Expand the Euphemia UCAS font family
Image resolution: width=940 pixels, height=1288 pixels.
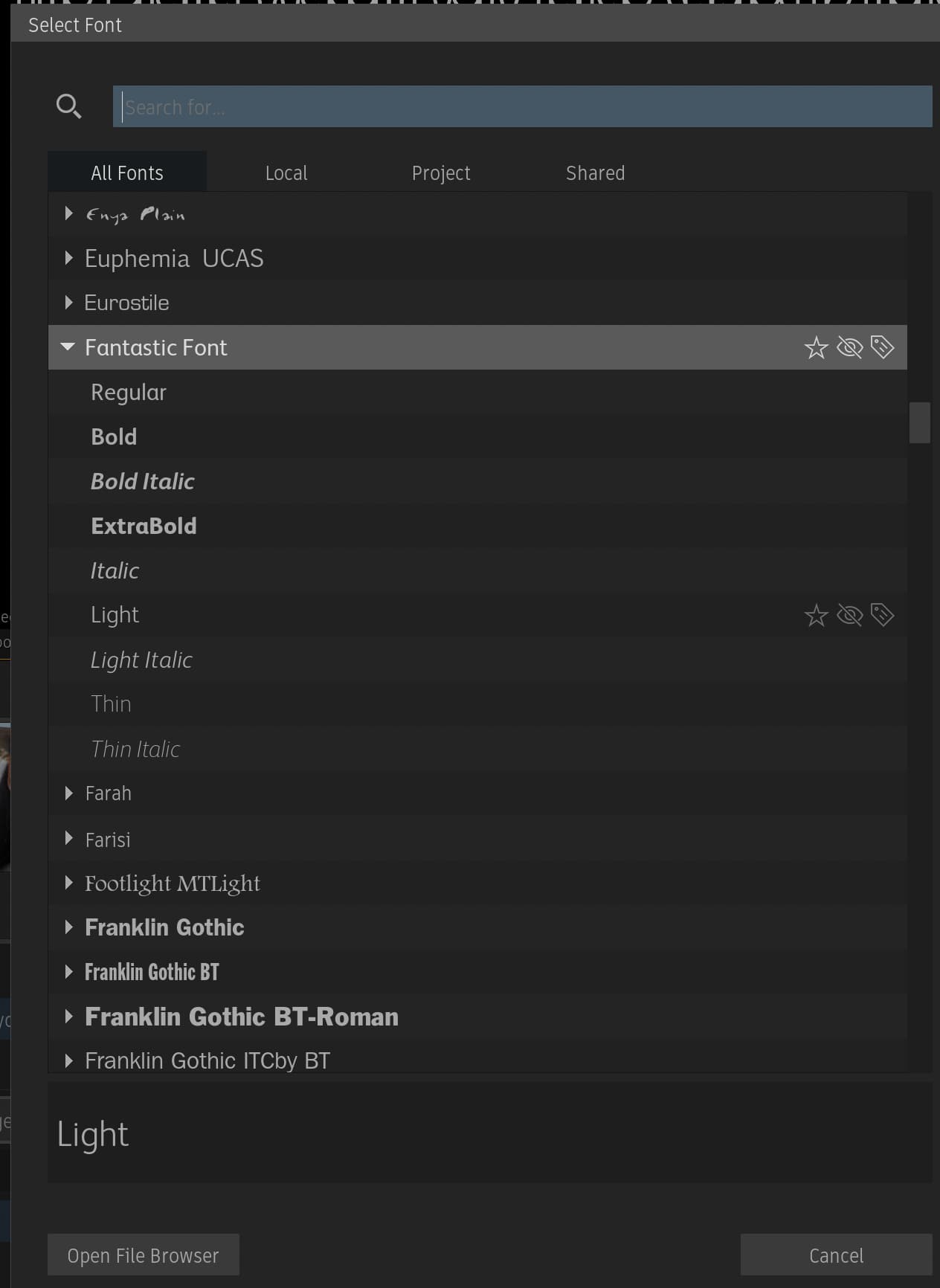click(x=68, y=258)
